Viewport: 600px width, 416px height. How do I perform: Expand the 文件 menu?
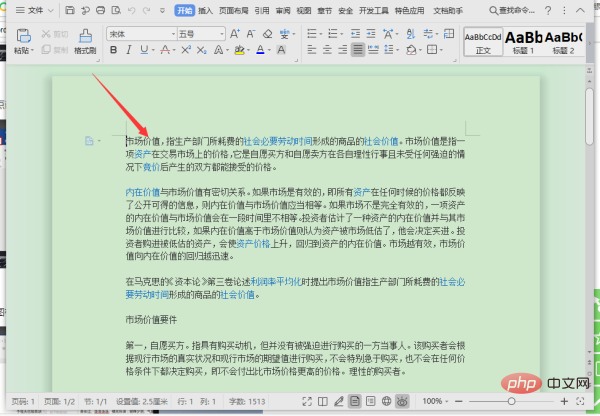pos(36,11)
